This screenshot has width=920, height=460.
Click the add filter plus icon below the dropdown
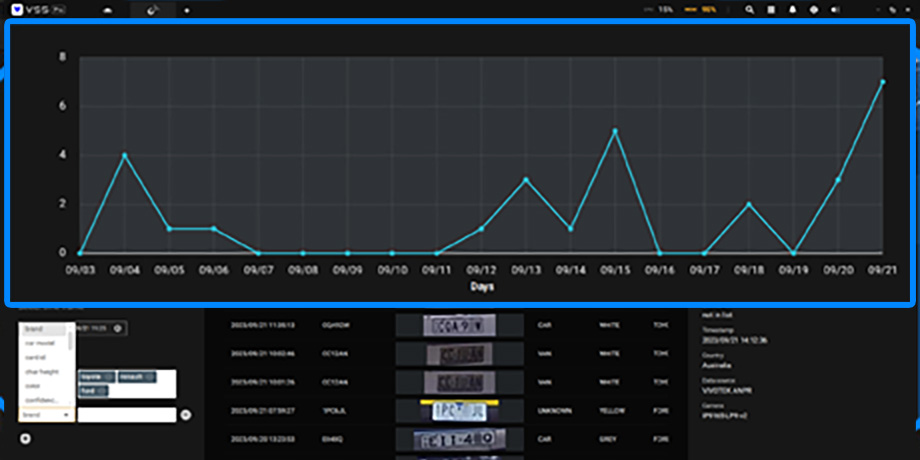pyautogui.click(x=25, y=438)
